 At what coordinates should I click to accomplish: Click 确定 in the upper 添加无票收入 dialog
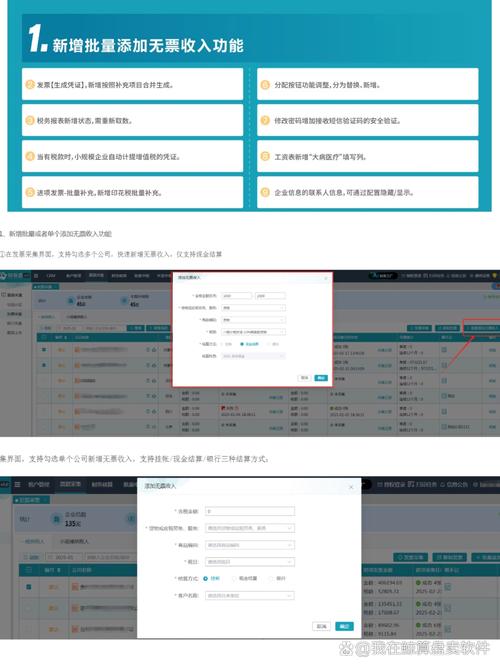click(x=321, y=378)
